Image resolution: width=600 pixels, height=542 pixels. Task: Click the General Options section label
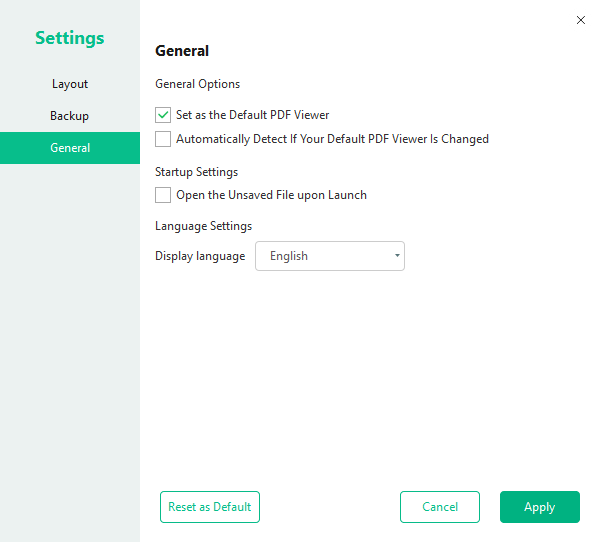(198, 84)
